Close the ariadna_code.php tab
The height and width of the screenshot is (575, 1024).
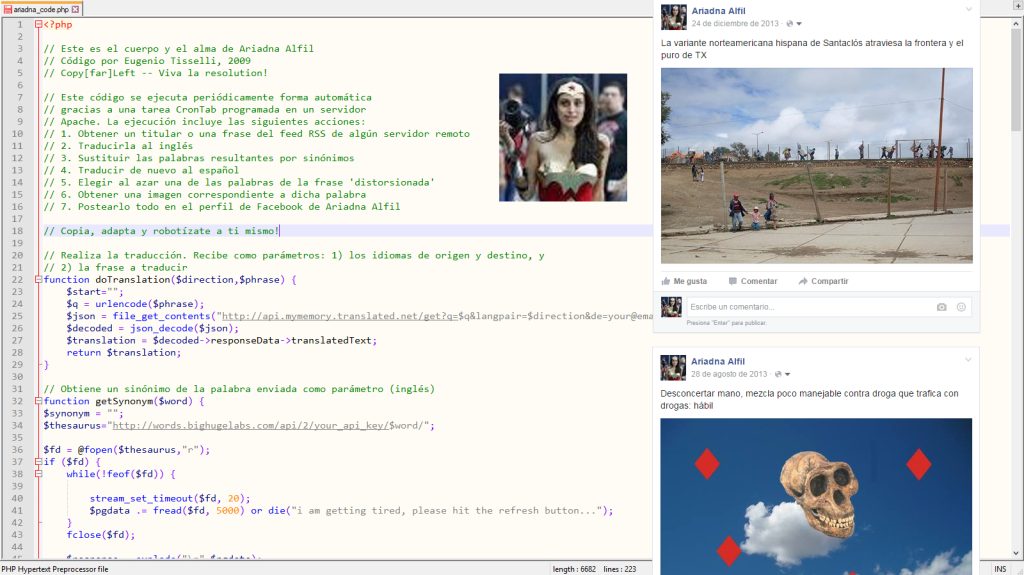pos(76,9)
